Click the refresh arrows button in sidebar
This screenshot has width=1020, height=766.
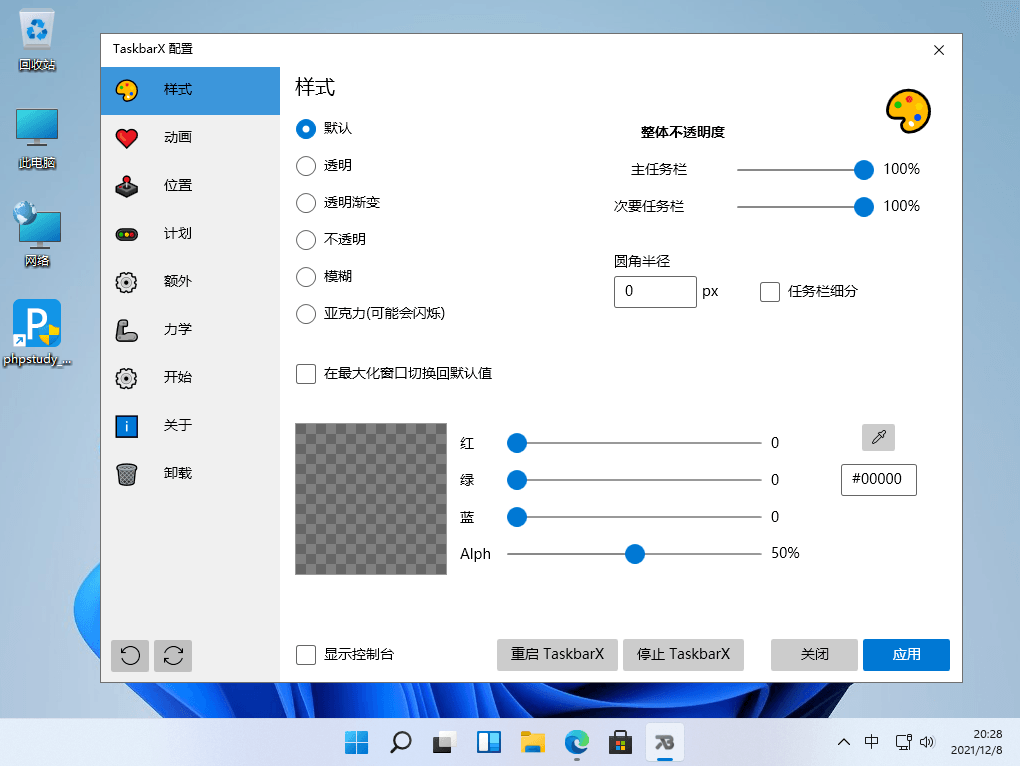[173, 655]
